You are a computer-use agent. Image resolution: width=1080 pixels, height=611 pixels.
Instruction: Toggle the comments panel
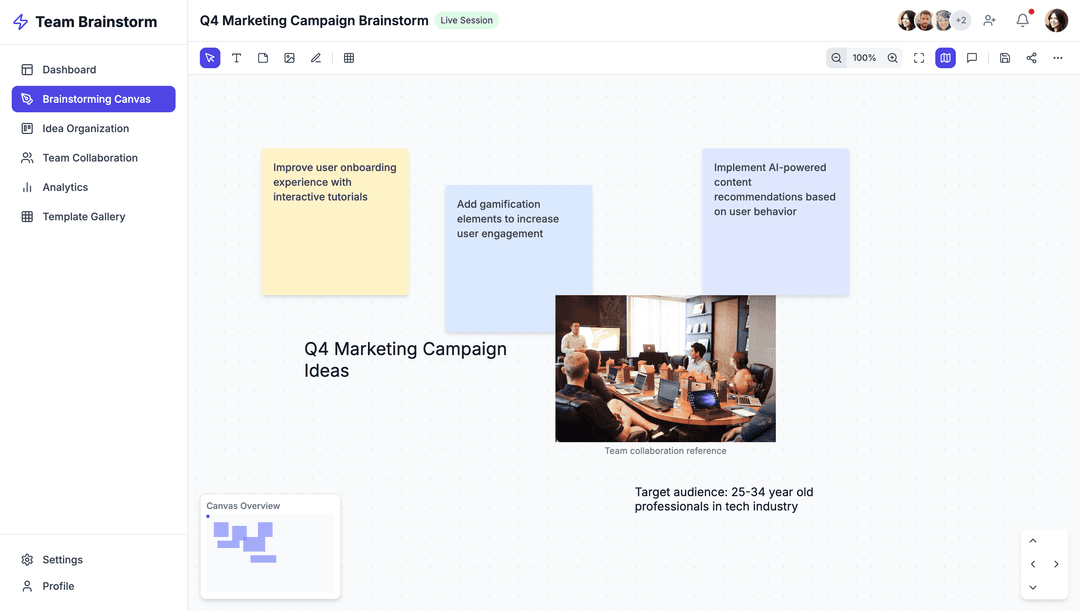[972, 57]
